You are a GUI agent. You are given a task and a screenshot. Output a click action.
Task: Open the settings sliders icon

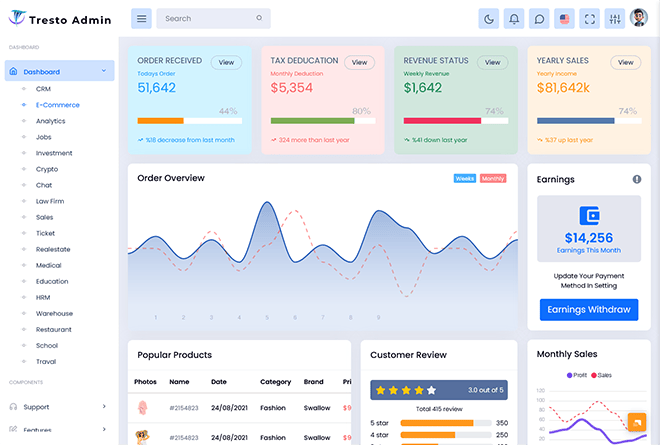click(x=614, y=18)
